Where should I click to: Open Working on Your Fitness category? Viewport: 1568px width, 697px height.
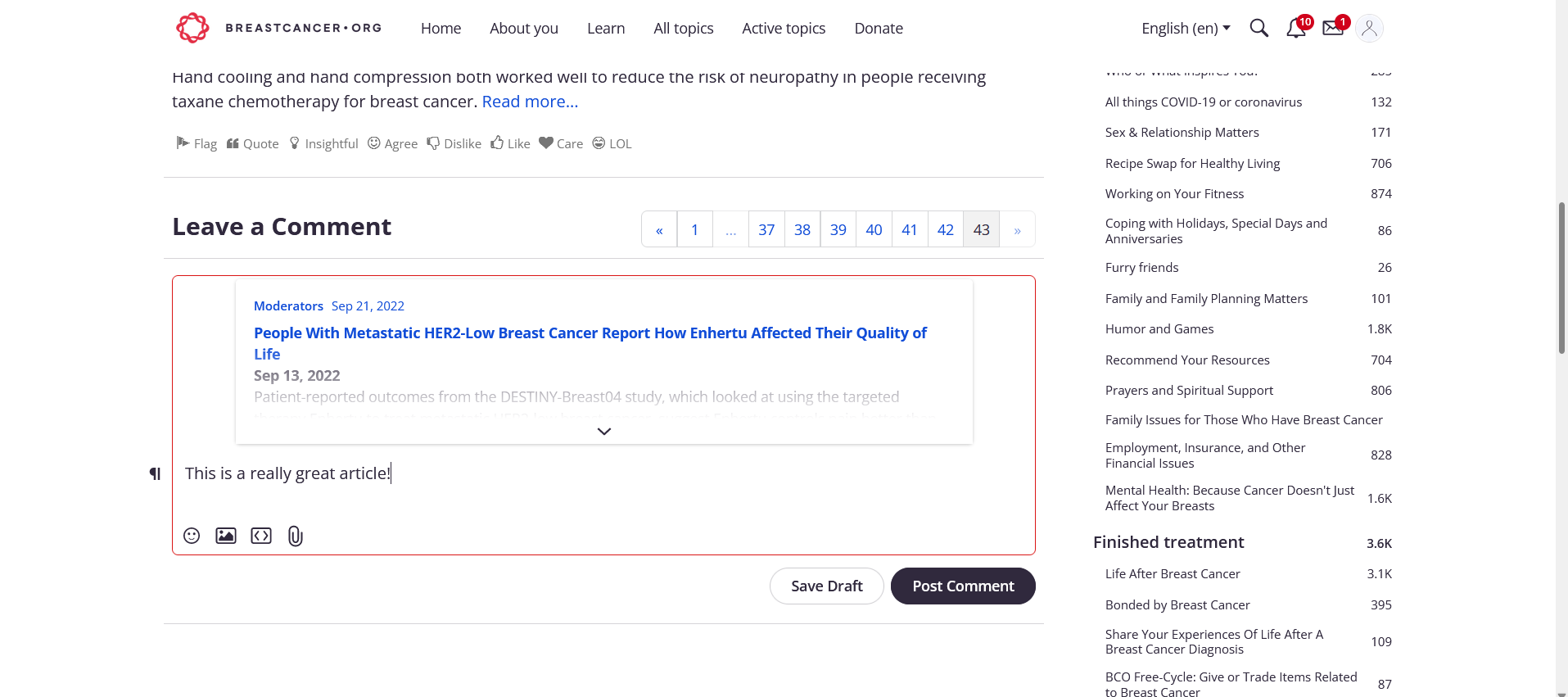[x=1174, y=193]
